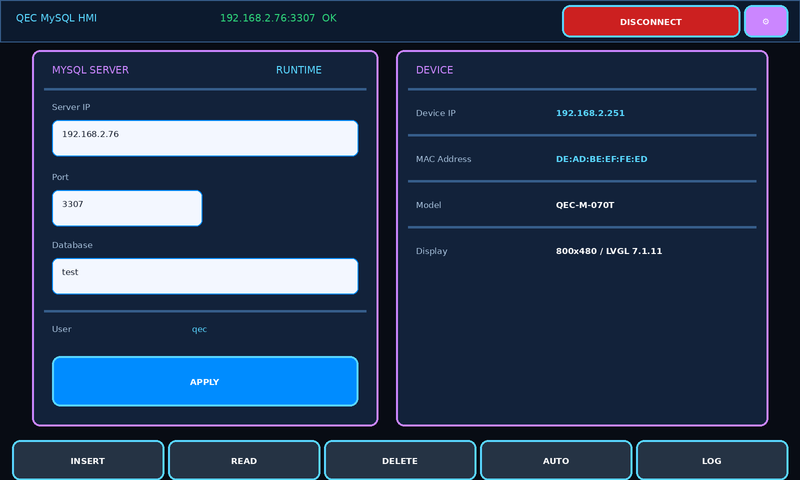Click the Database label

(72, 245)
